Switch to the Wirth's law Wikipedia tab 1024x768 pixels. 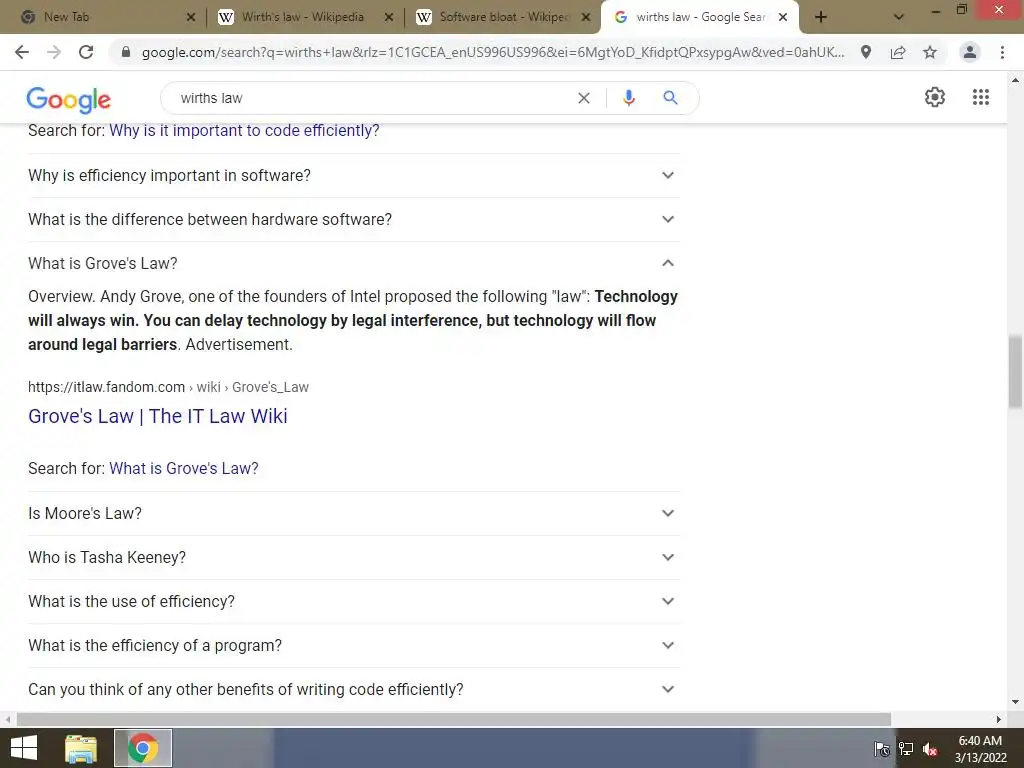304,17
